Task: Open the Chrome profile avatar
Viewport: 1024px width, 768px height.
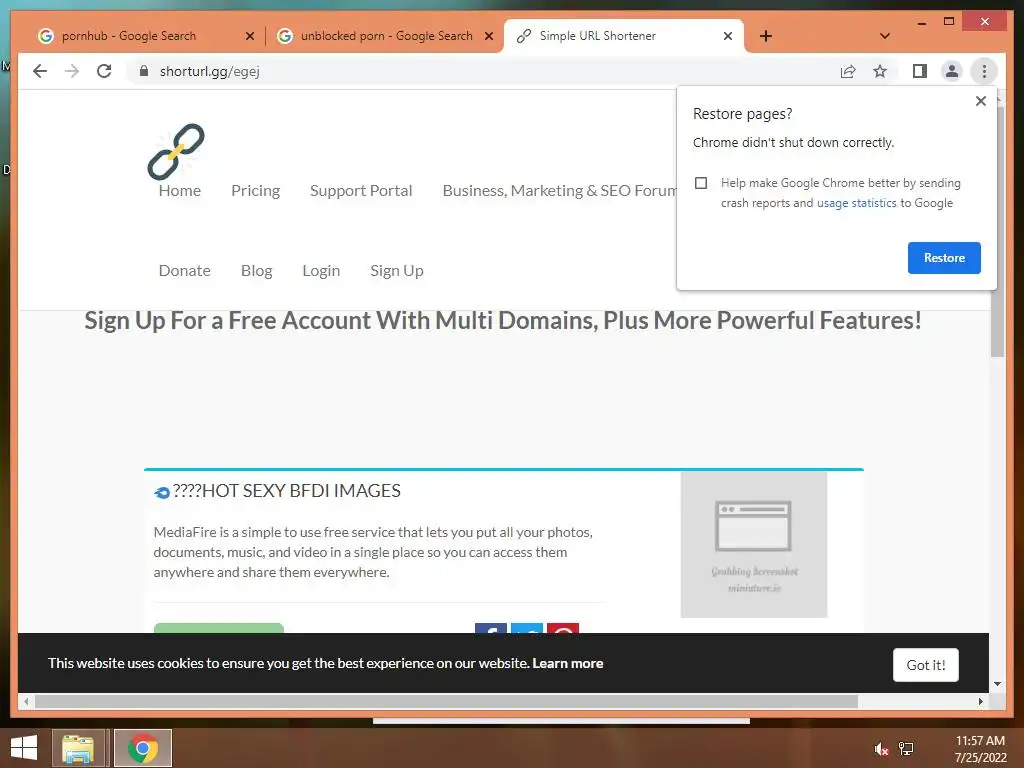Action: click(x=952, y=71)
